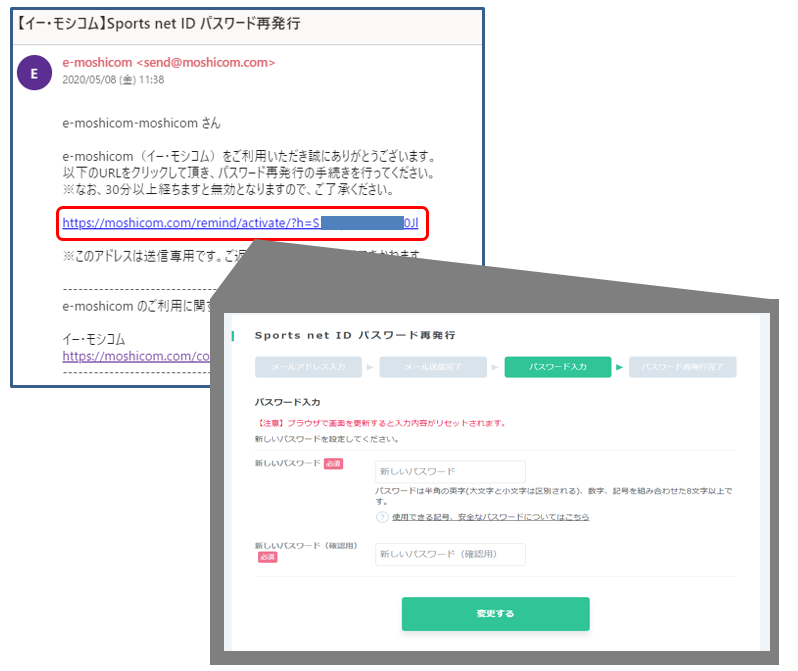Click the 必須 badge under confirmation label
The image size is (798, 671).
267,557
